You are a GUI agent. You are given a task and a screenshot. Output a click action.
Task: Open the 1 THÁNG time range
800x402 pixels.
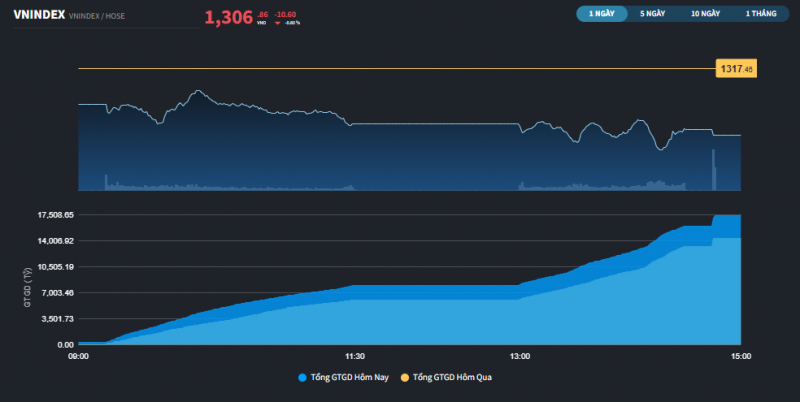tap(760, 14)
